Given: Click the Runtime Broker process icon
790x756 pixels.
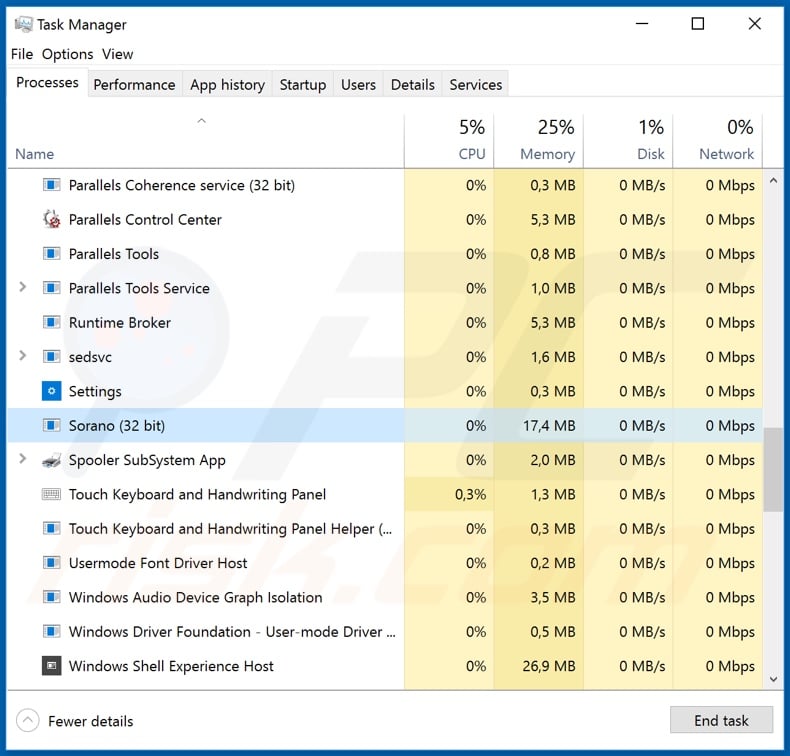Looking at the screenshot, I should pyautogui.click(x=51, y=322).
